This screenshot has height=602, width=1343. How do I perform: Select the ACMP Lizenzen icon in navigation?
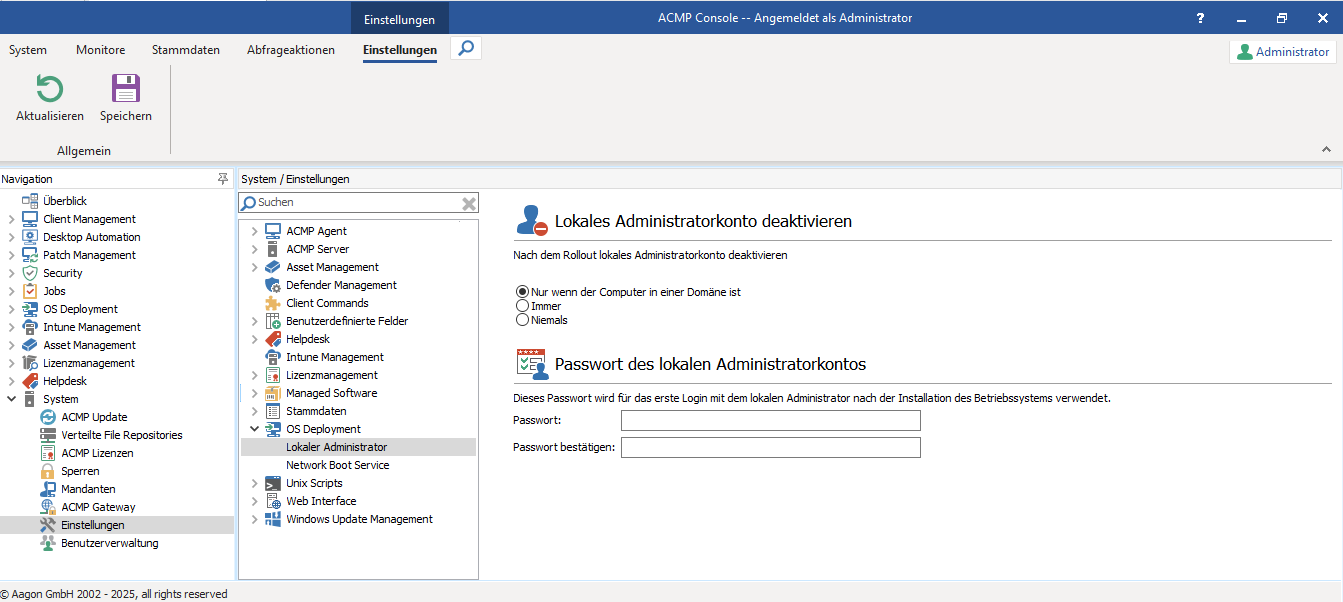pyautogui.click(x=49, y=452)
